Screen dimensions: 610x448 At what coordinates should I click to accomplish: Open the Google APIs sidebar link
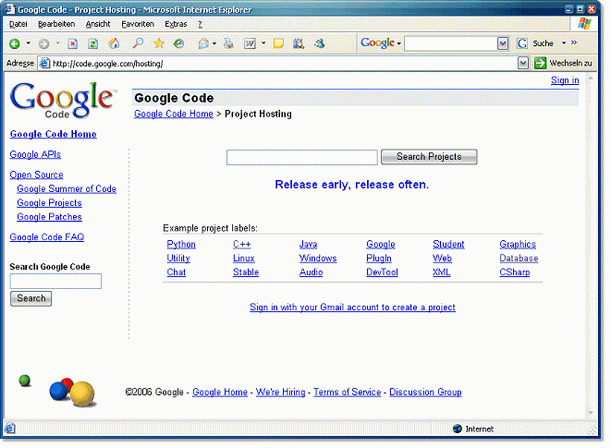click(35, 154)
